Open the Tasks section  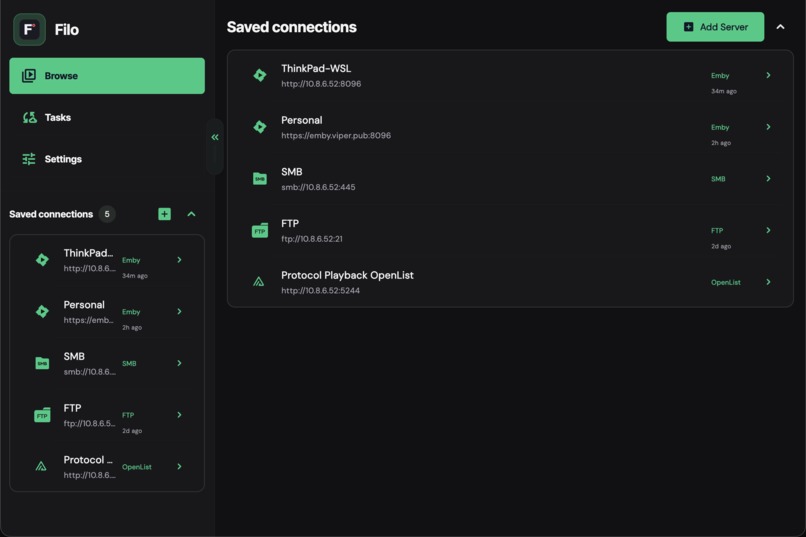[107, 117]
